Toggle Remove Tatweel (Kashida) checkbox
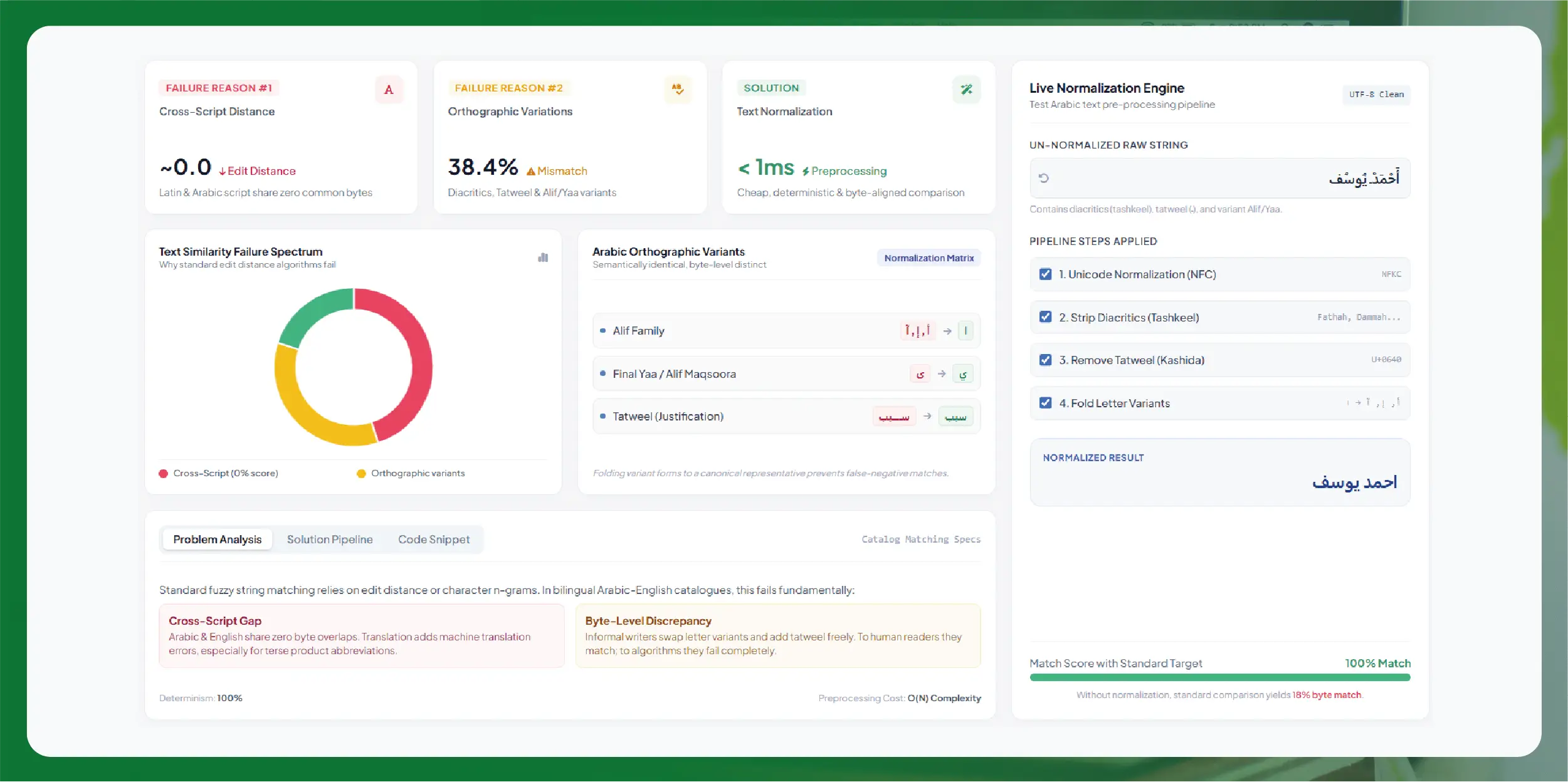Image resolution: width=1568 pixels, height=782 pixels. click(1045, 360)
